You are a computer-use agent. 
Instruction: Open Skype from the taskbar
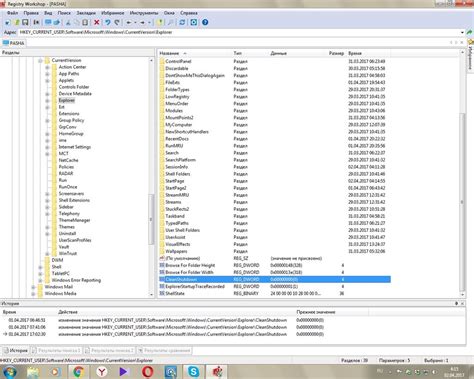pos(193,372)
